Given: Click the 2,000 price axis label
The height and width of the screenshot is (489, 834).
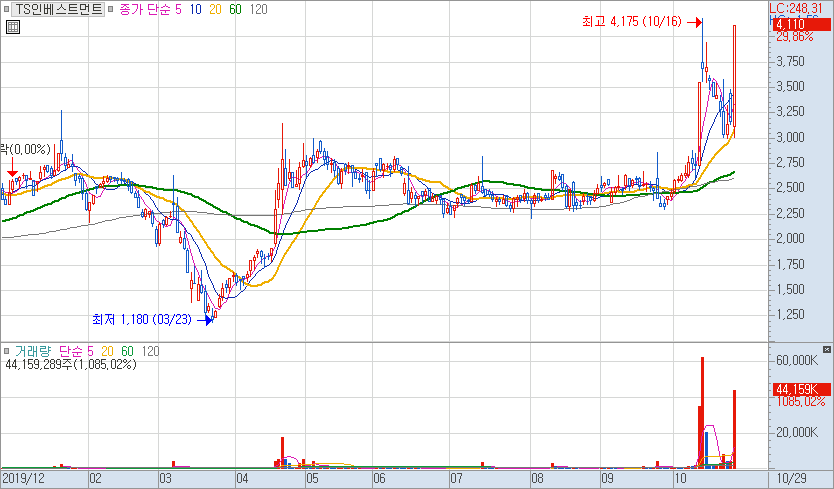Looking at the screenshot, I should 790,238.
